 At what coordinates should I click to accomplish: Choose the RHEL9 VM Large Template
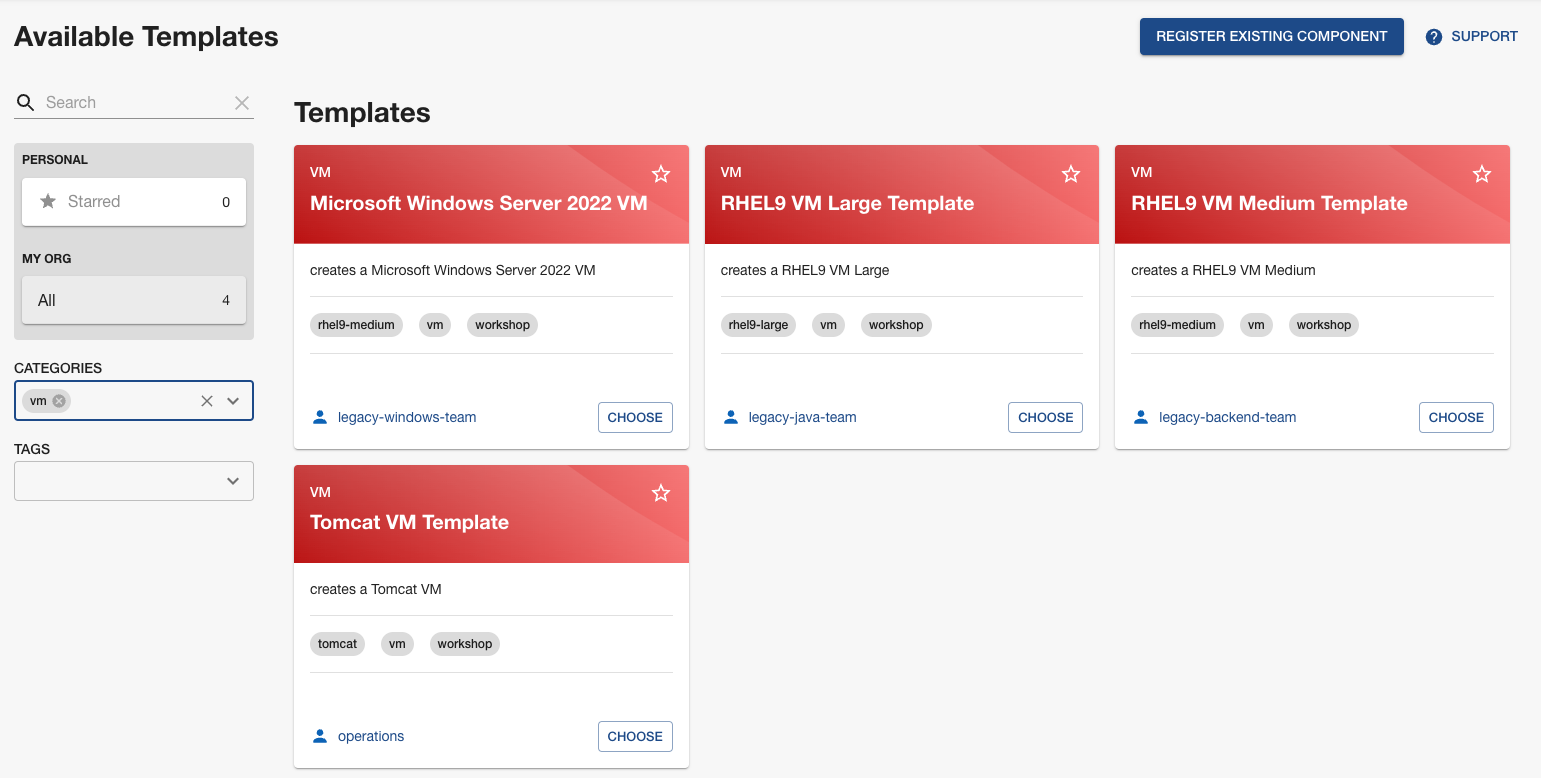point(1045,417)
